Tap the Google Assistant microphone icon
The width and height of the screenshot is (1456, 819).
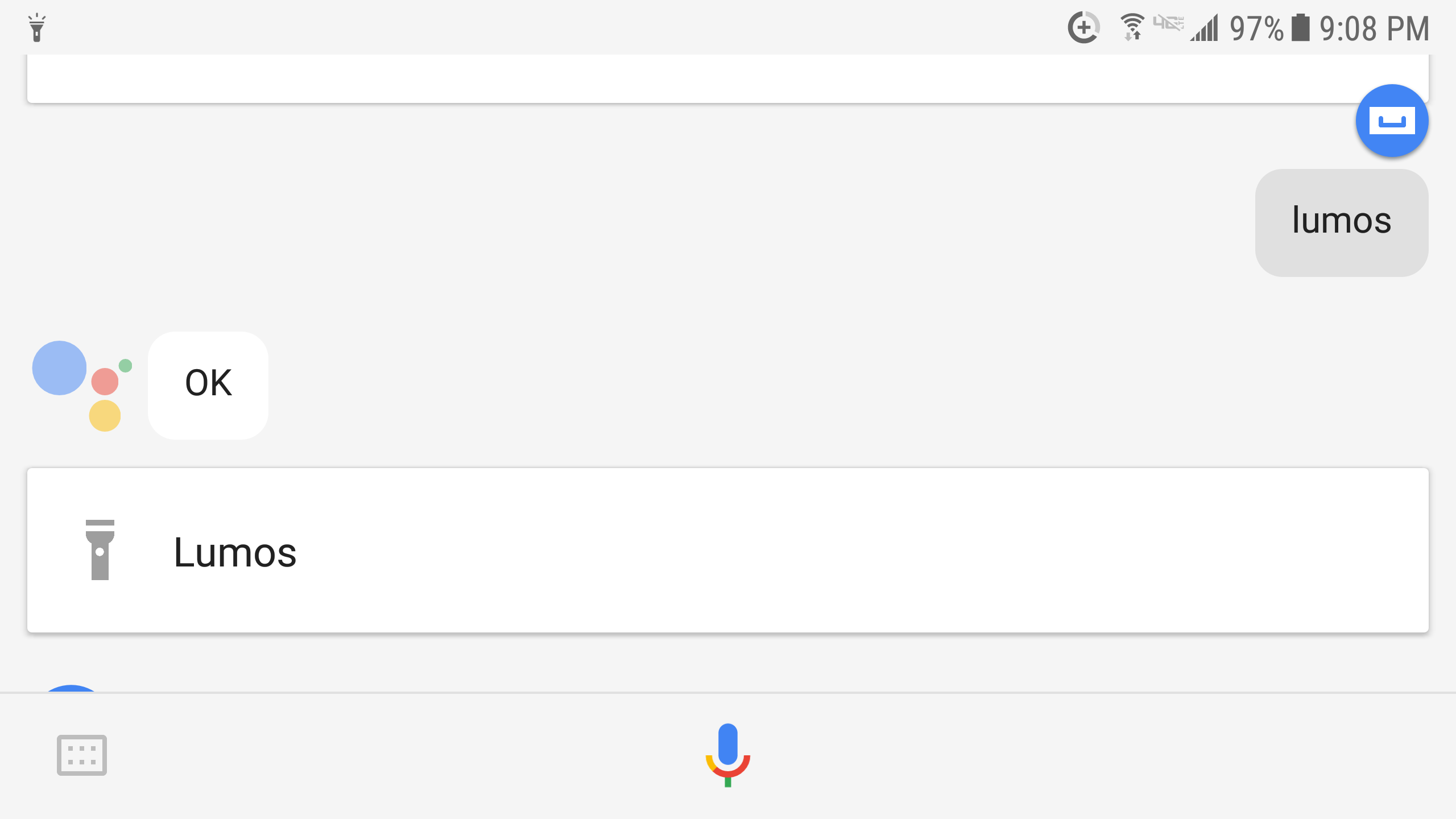(x=727, y=754)
